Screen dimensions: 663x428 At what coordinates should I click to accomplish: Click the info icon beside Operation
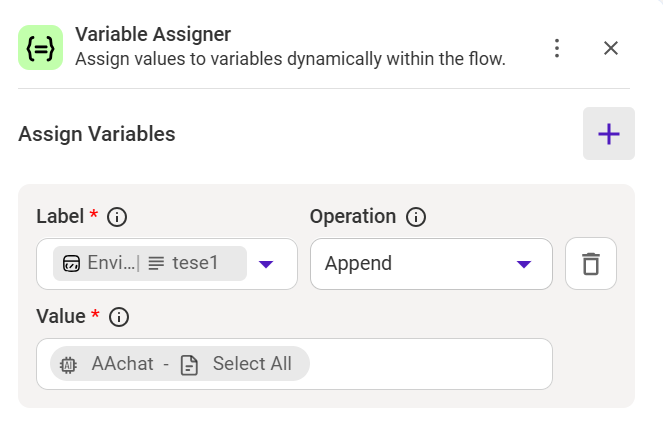(x=416, y=217)
